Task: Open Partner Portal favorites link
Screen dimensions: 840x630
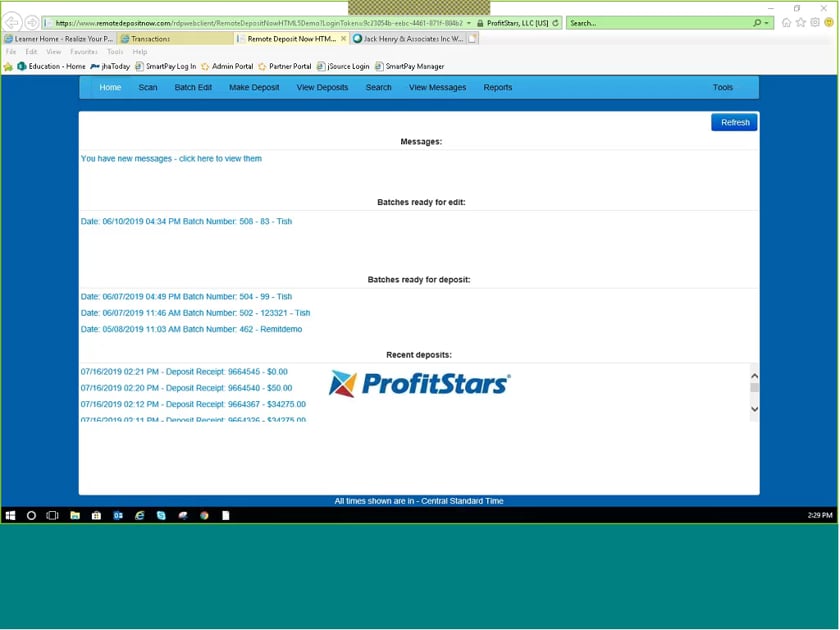Action: click(284, 66)
